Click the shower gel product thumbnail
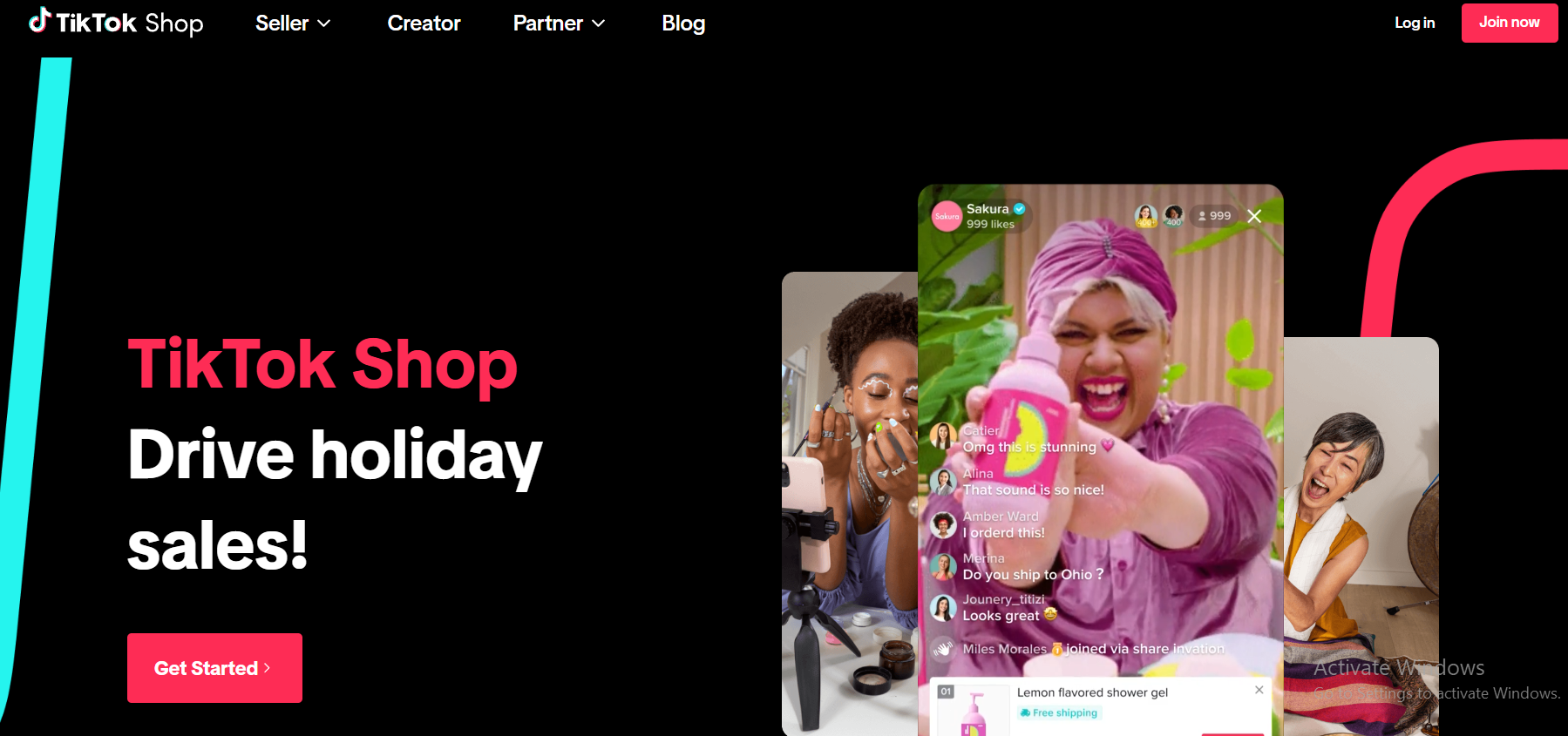 973,711
